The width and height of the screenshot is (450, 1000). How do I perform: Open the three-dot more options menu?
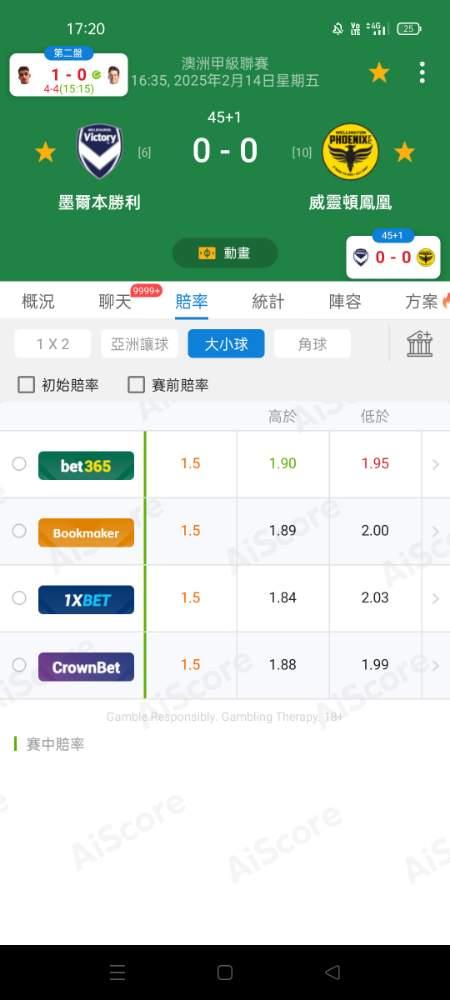click(422, 73)
